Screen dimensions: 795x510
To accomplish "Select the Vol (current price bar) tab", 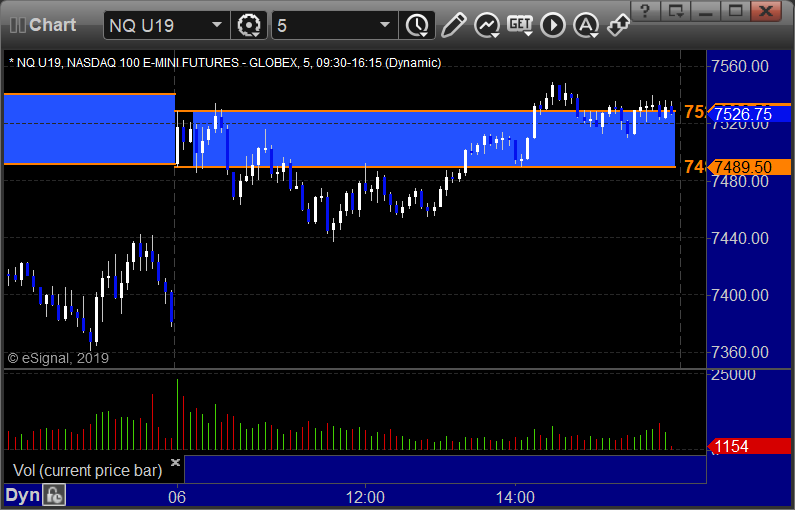I will point(87,470).
